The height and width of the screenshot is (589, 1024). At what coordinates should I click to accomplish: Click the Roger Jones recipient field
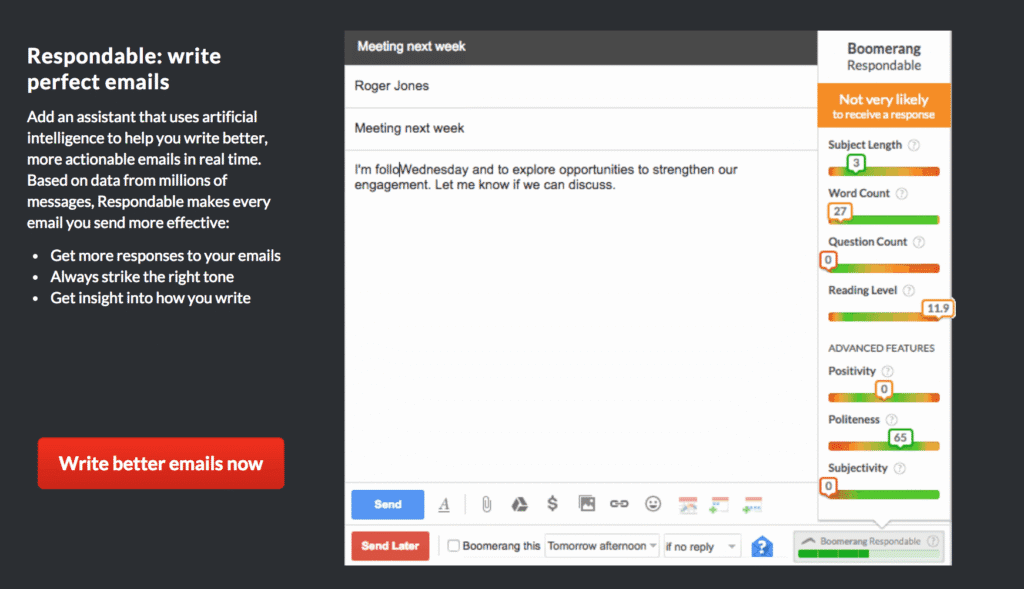coord(580,86)
